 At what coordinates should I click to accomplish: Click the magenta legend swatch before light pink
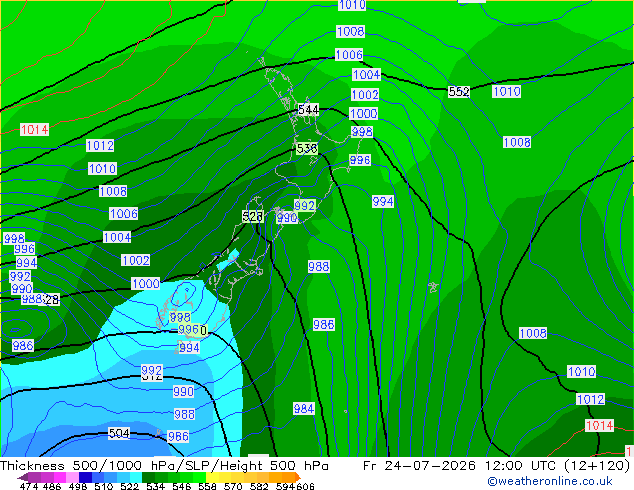point(60,477)
